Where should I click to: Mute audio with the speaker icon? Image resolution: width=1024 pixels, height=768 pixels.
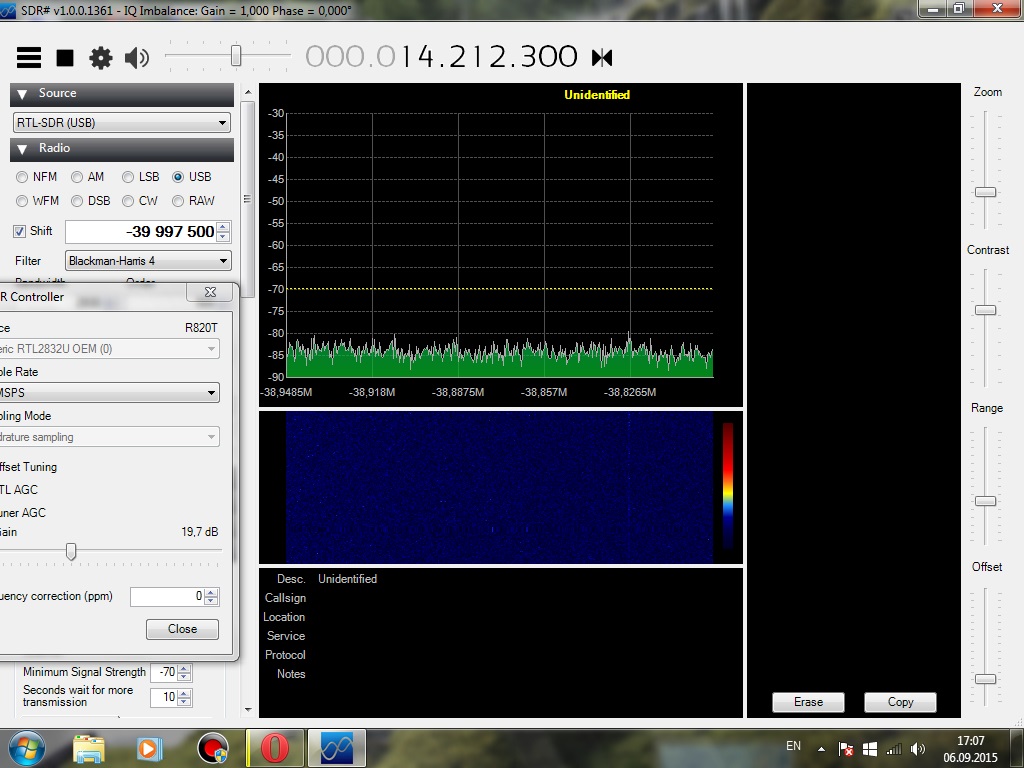point(136,58)
